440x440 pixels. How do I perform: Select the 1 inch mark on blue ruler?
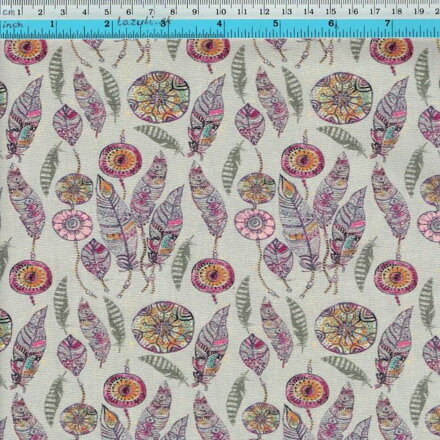tap(52, 24)
